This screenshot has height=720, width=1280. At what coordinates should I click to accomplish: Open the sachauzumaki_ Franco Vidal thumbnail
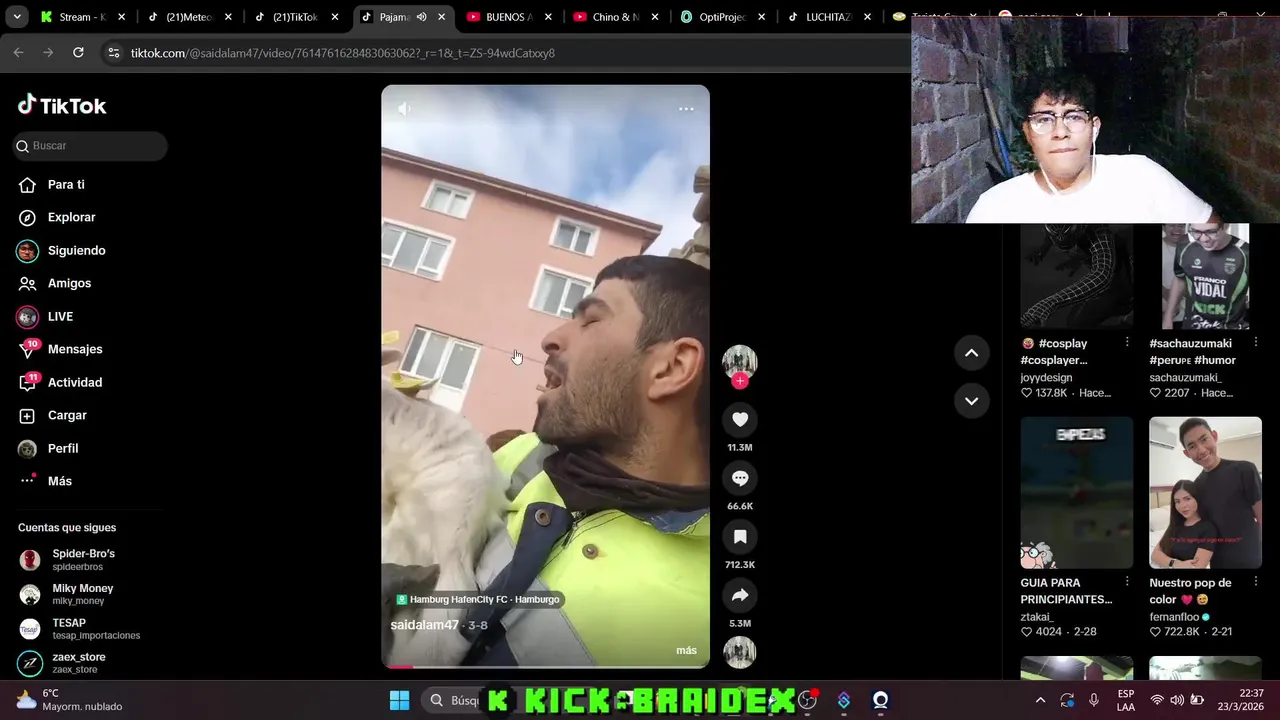(1205, 276)
